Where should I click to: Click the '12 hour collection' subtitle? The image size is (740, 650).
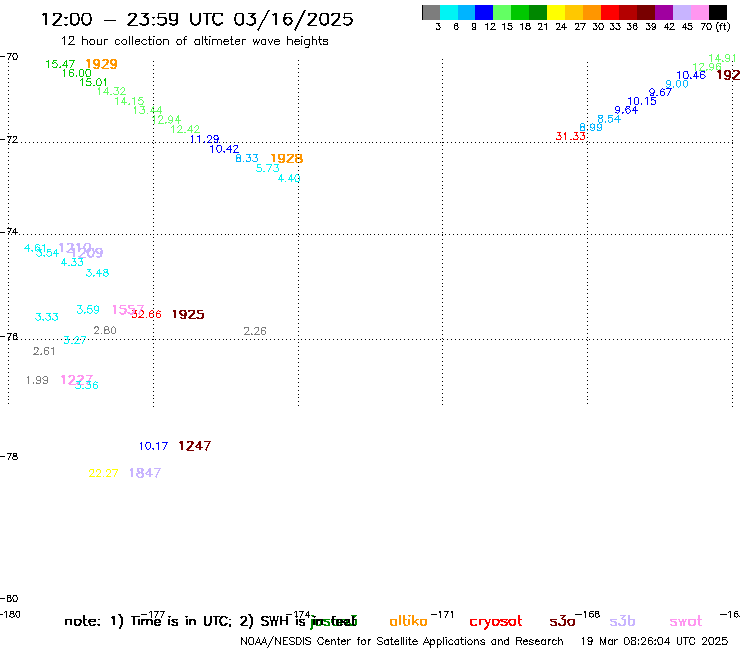(194, 41)
